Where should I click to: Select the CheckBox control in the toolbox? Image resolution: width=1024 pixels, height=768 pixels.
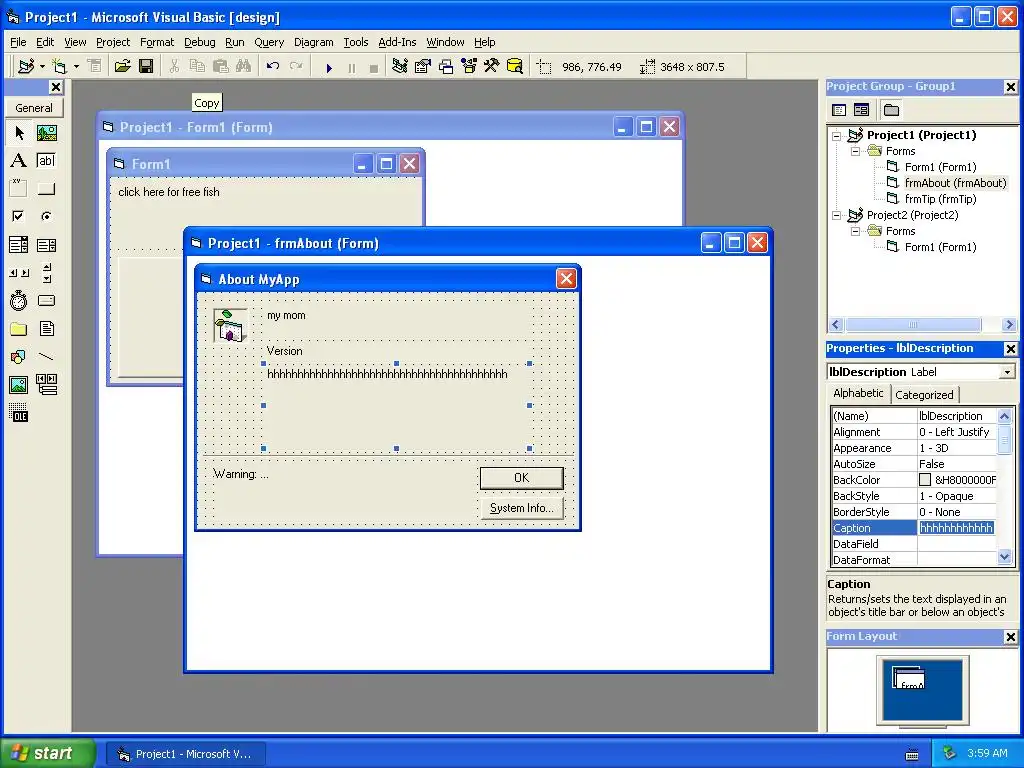[19, 216]
